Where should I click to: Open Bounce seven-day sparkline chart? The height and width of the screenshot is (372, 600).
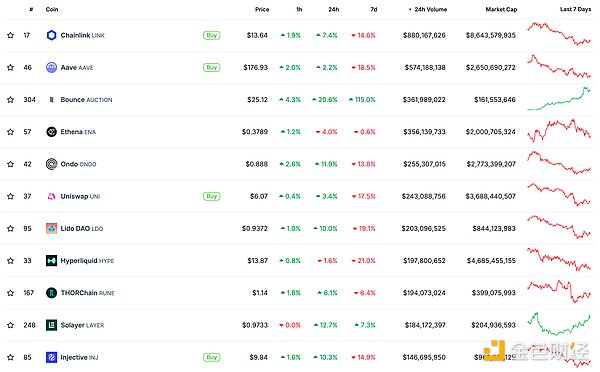(x=559, y=99)
